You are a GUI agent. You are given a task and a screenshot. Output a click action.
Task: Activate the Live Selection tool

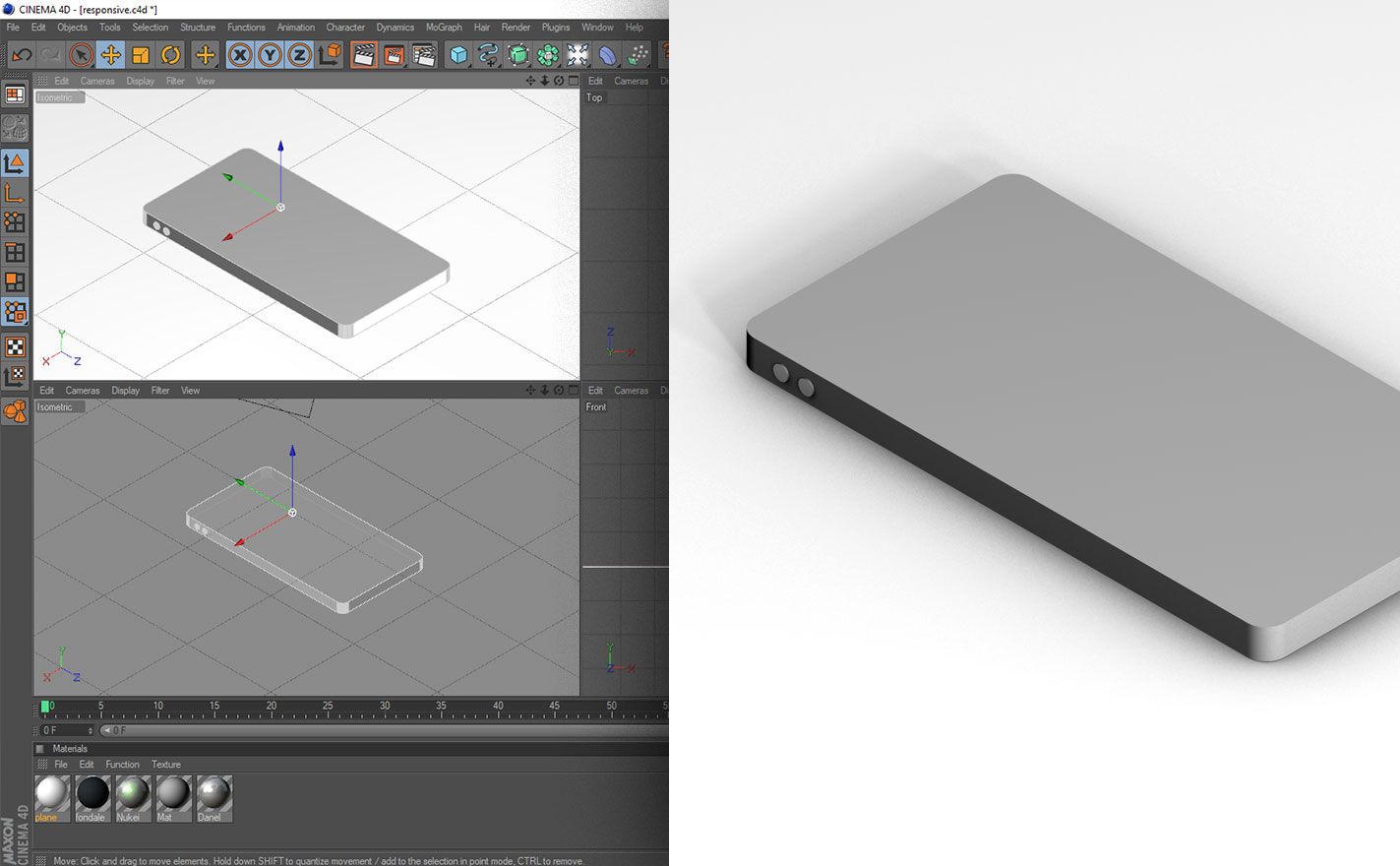[79, 56]
